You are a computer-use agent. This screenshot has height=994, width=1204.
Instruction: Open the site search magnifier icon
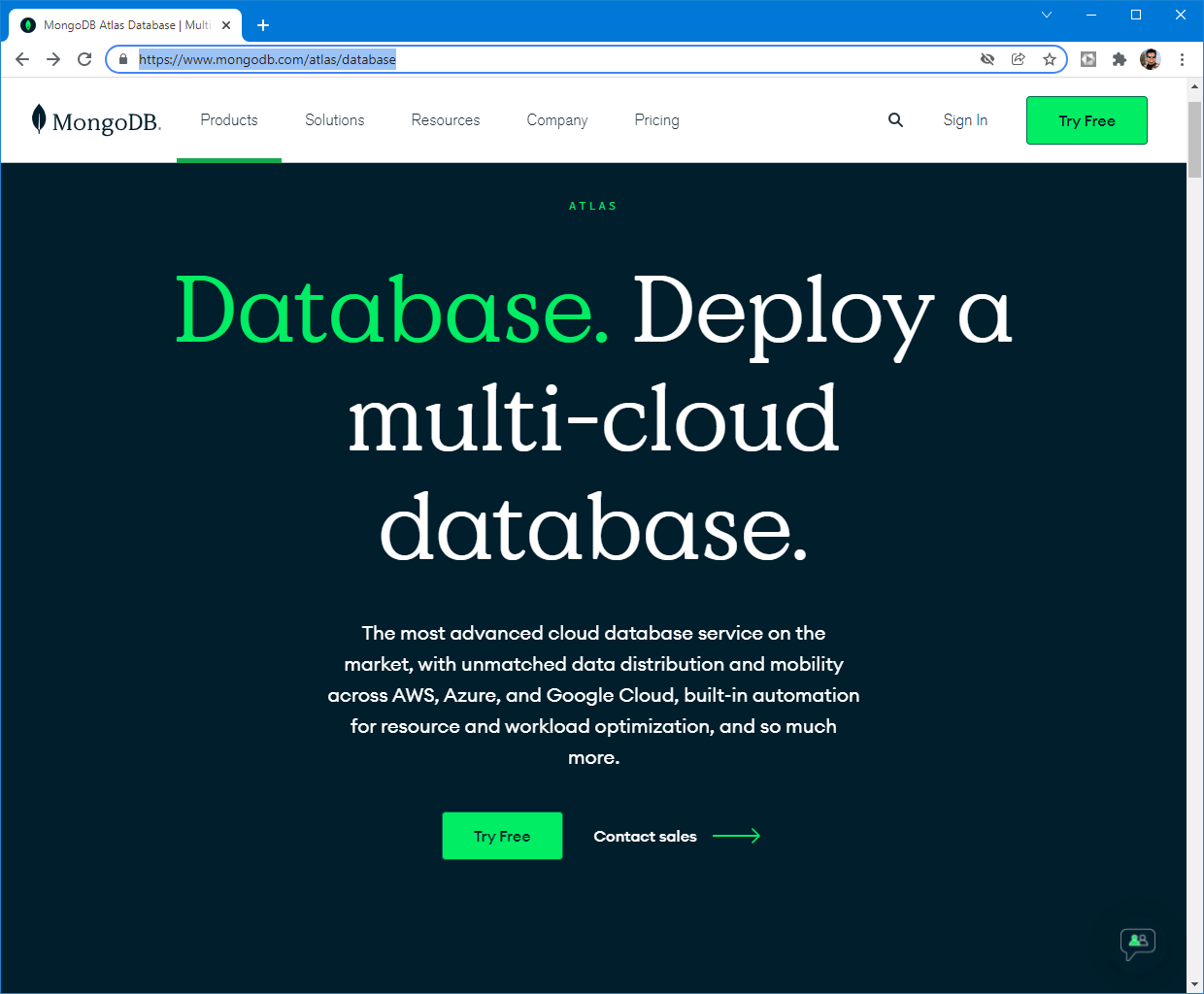point(895,120)
